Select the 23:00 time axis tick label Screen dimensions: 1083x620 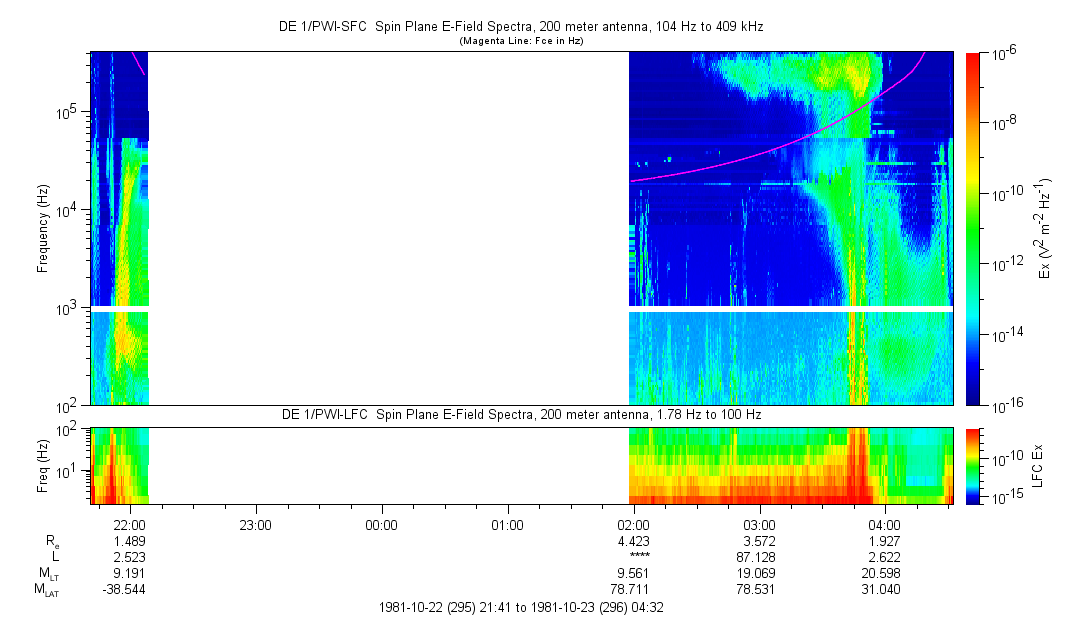256,525
